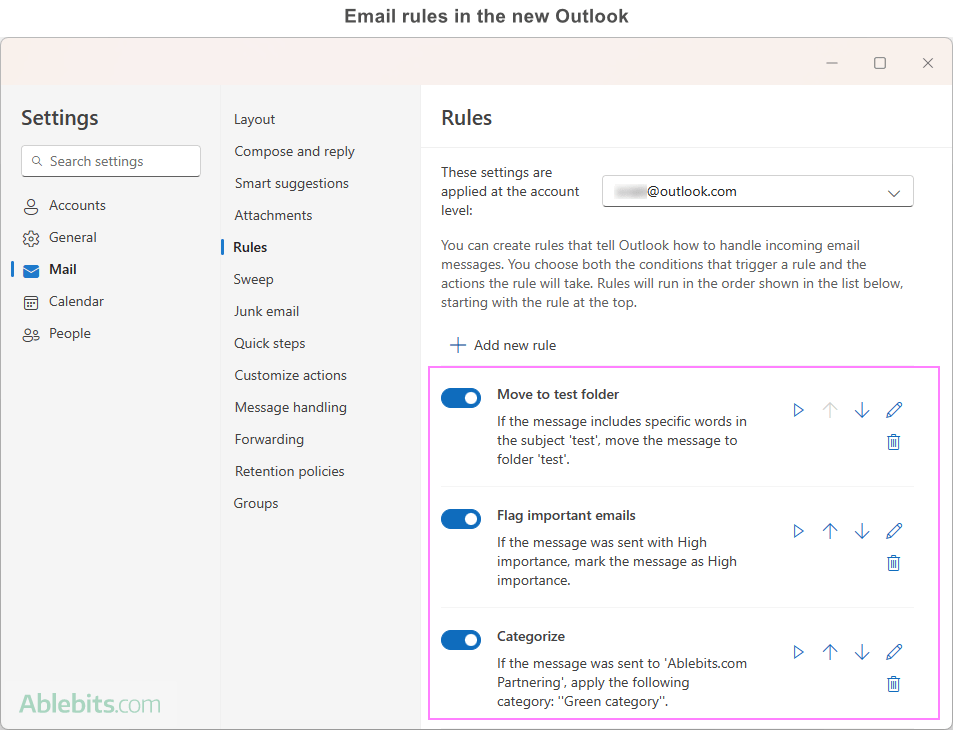Open Smart suggestions settings

[292, 184]
